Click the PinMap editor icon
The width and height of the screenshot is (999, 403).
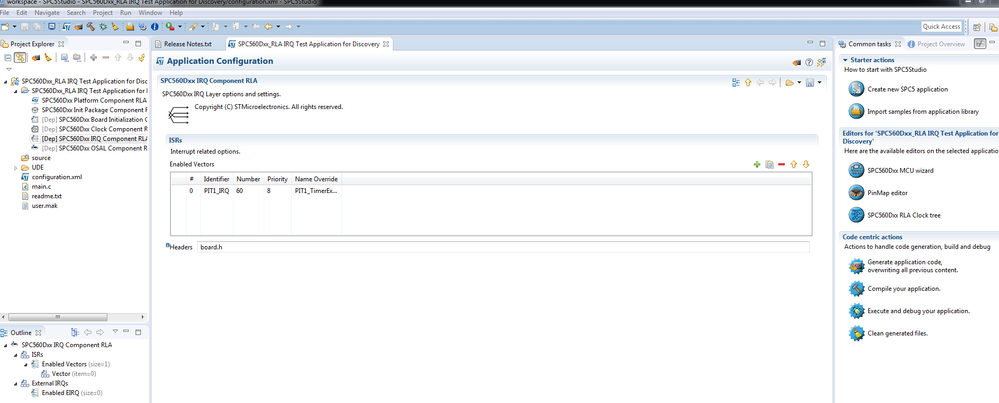click(856, 192)
